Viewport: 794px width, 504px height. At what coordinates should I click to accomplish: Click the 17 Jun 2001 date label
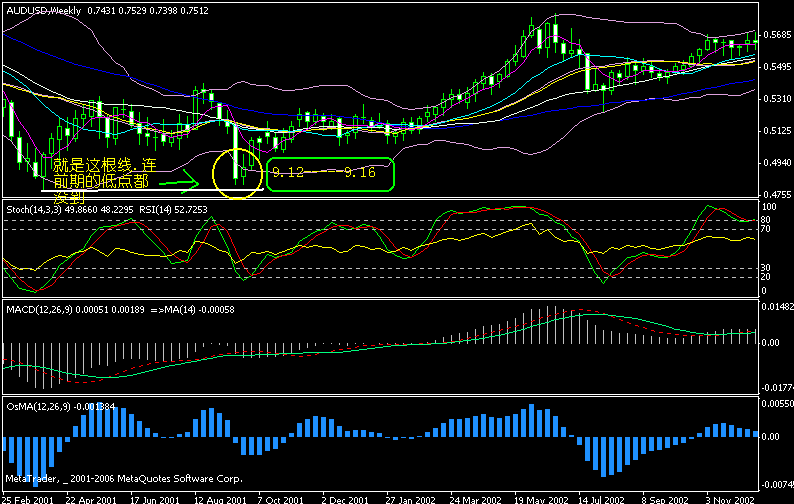155,500
